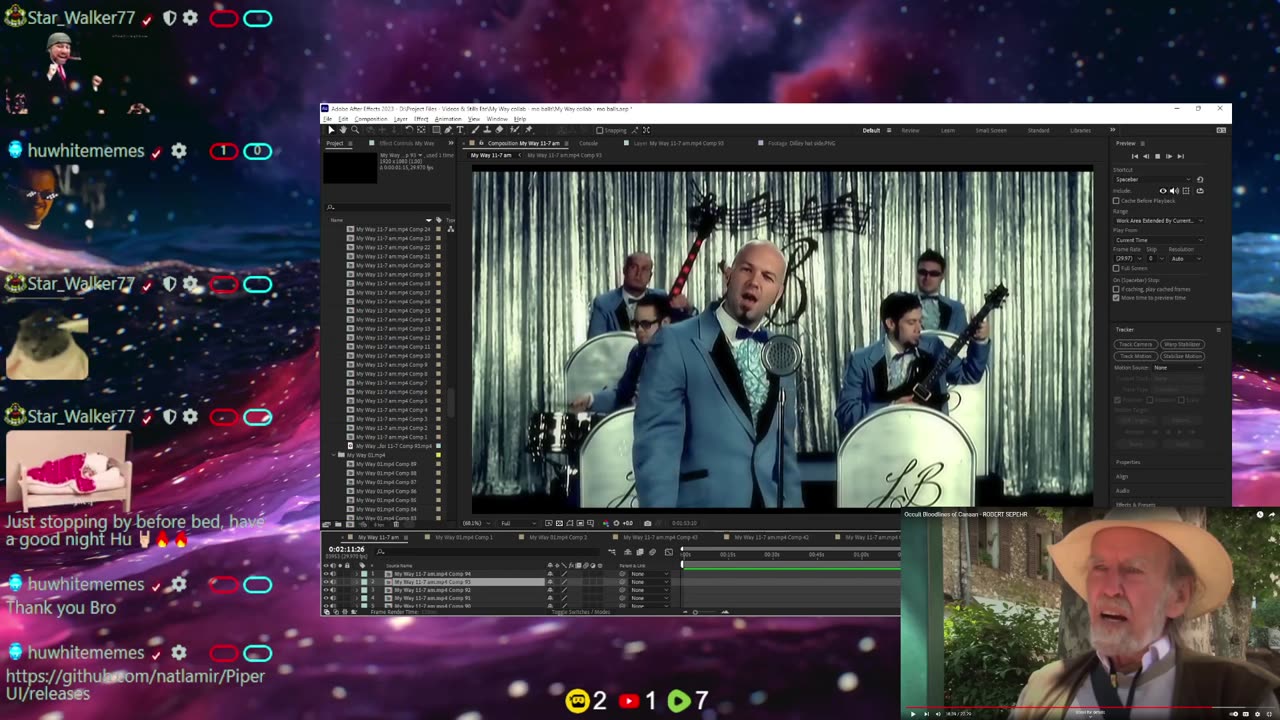Open the GitHub PiperUI releases link in chat
The image size is (1280, 720).
click(x=135, y=685)
